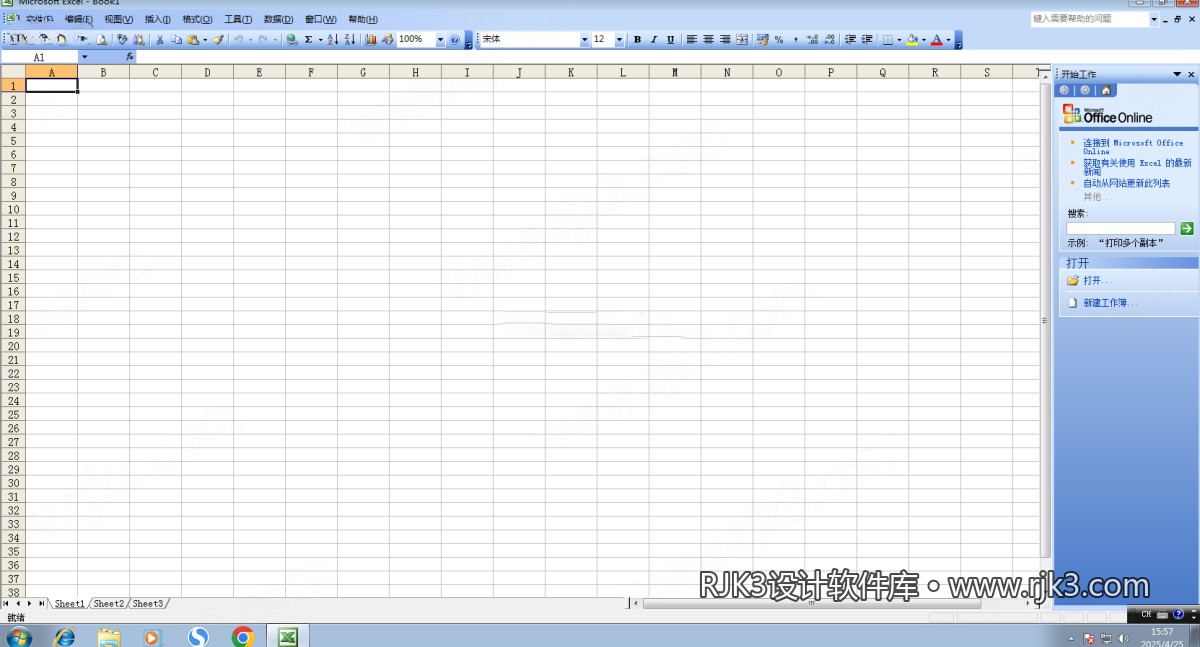Select the Format Painter brush
The width and height of the screenshot is (1200, 647).
click(218, 40)
